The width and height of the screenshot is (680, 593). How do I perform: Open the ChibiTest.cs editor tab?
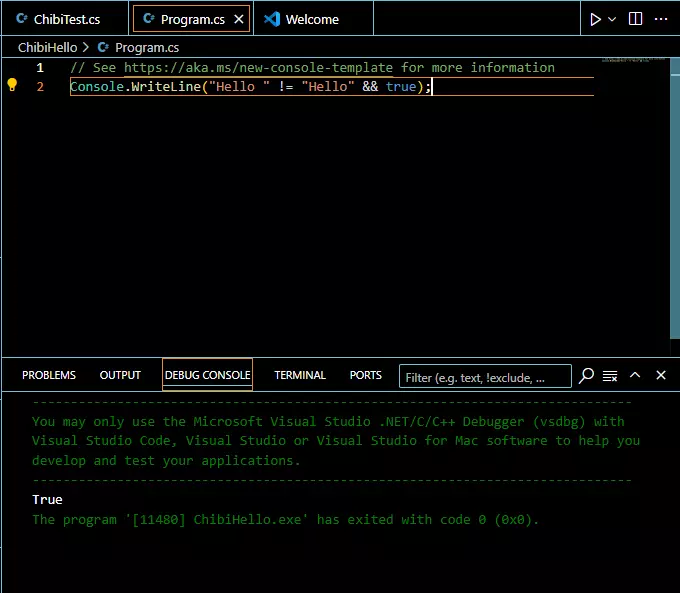coord(65,19)
